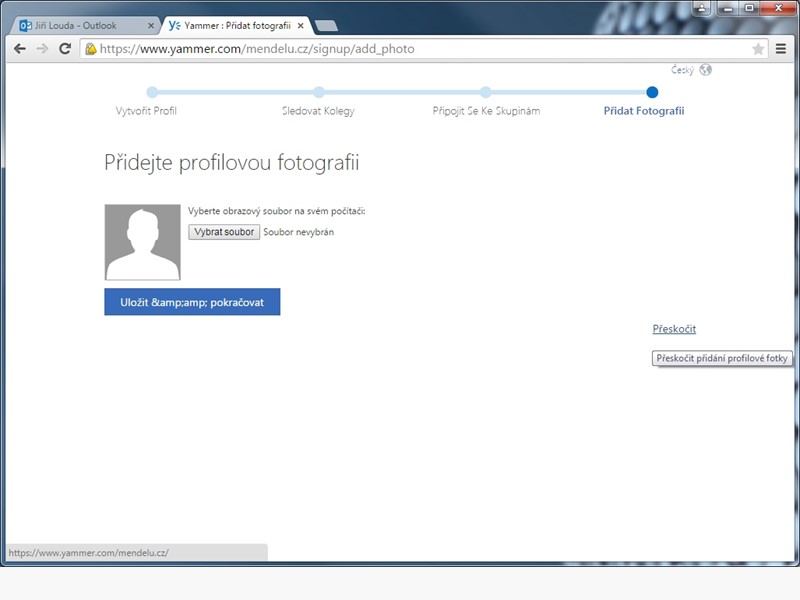Open the Chrome hamburger menu
Screen dimensions: 800x600
tap(781, 48)
